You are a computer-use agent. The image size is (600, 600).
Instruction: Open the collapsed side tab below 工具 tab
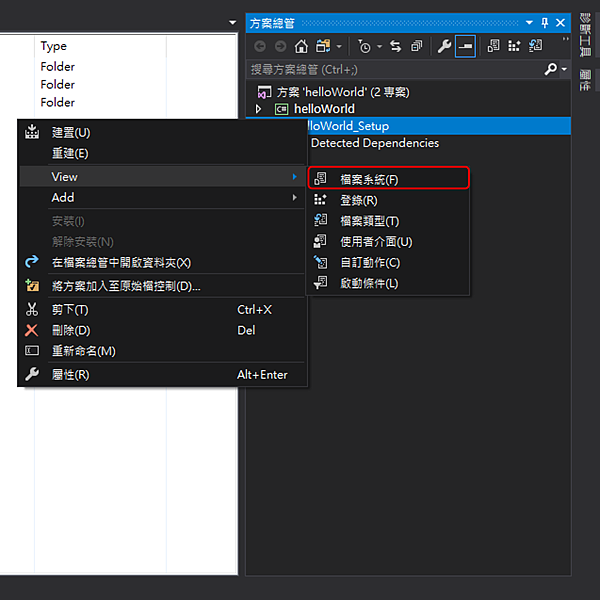pos(585,80)
